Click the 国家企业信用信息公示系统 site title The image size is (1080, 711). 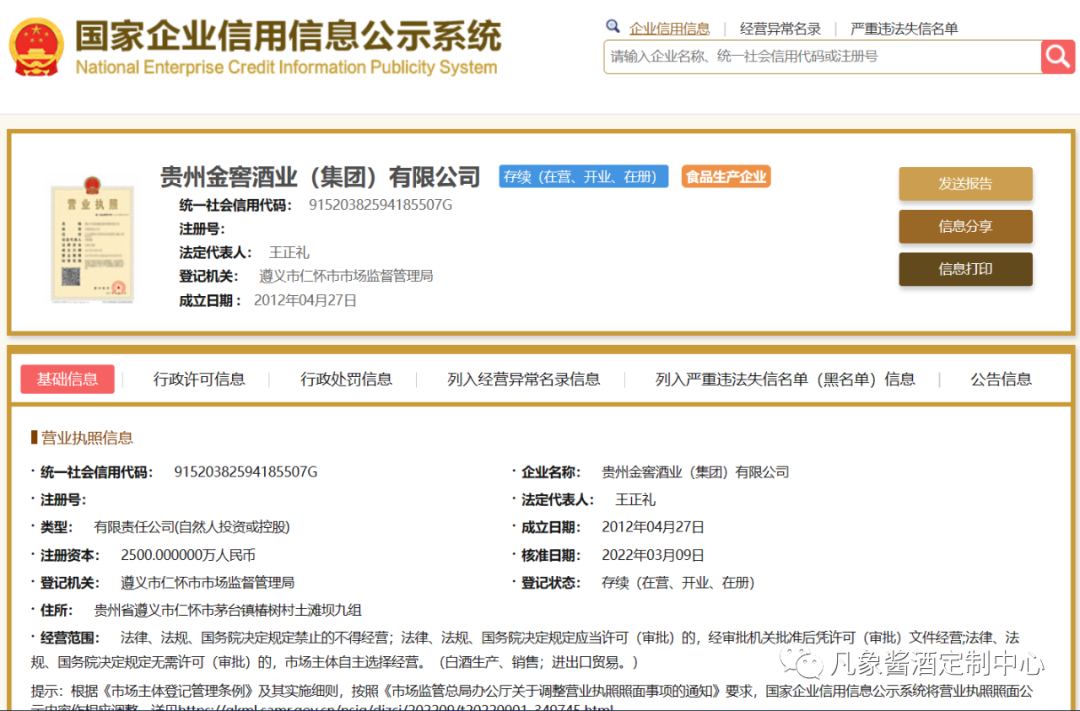288,36
